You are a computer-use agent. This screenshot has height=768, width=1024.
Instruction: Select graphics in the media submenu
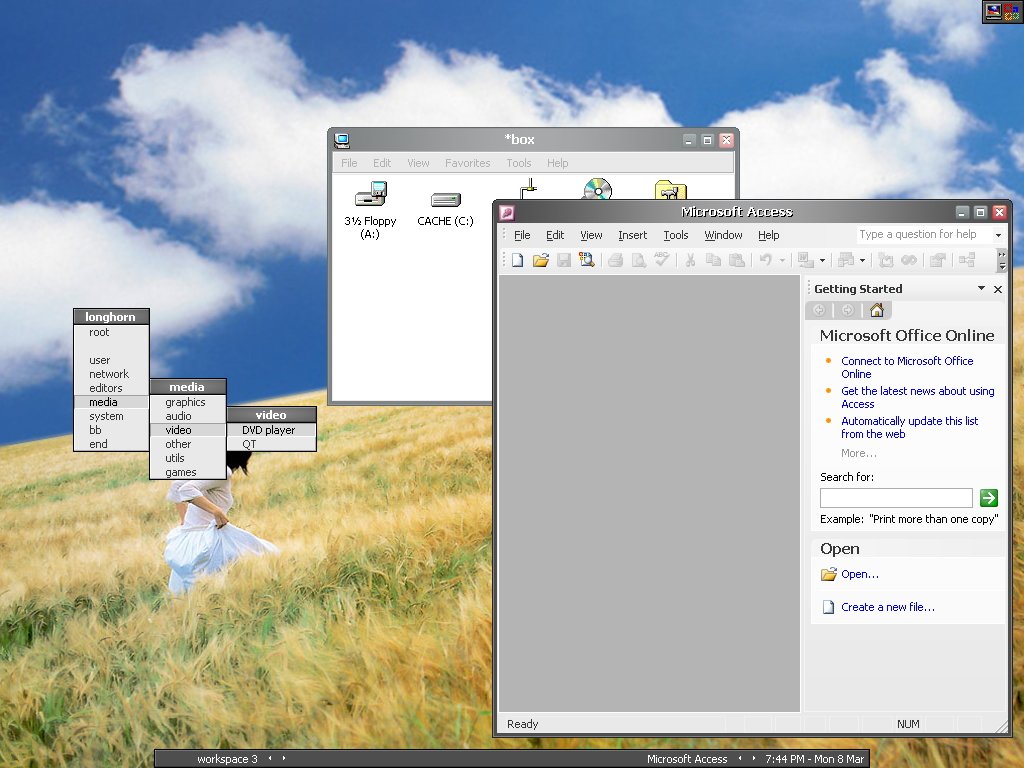pyautogui.click(x=188, y=402)
